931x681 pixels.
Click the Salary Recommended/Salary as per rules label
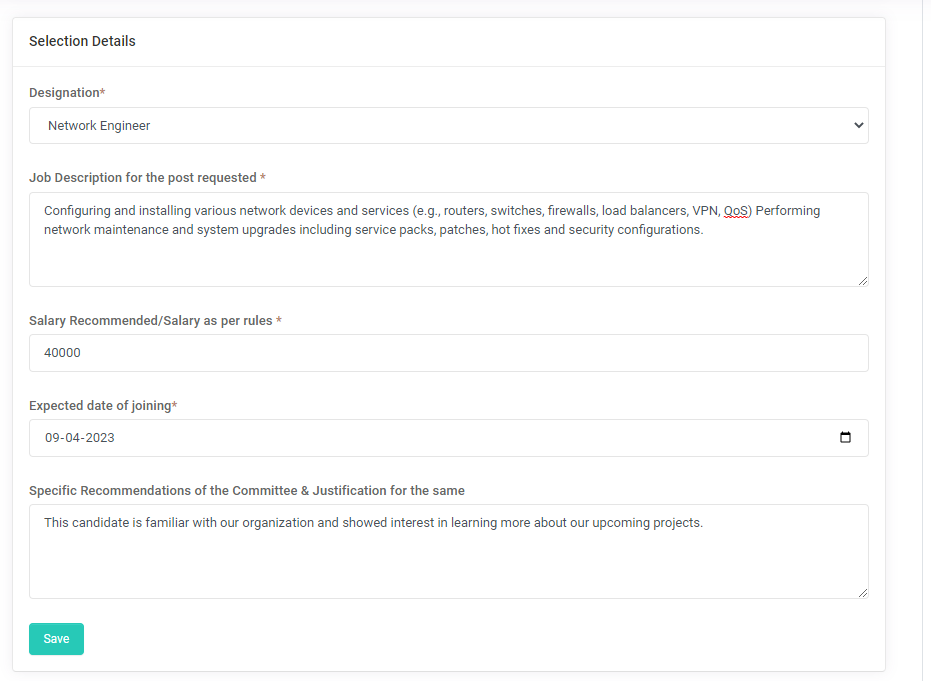click(x=151, y=321)
